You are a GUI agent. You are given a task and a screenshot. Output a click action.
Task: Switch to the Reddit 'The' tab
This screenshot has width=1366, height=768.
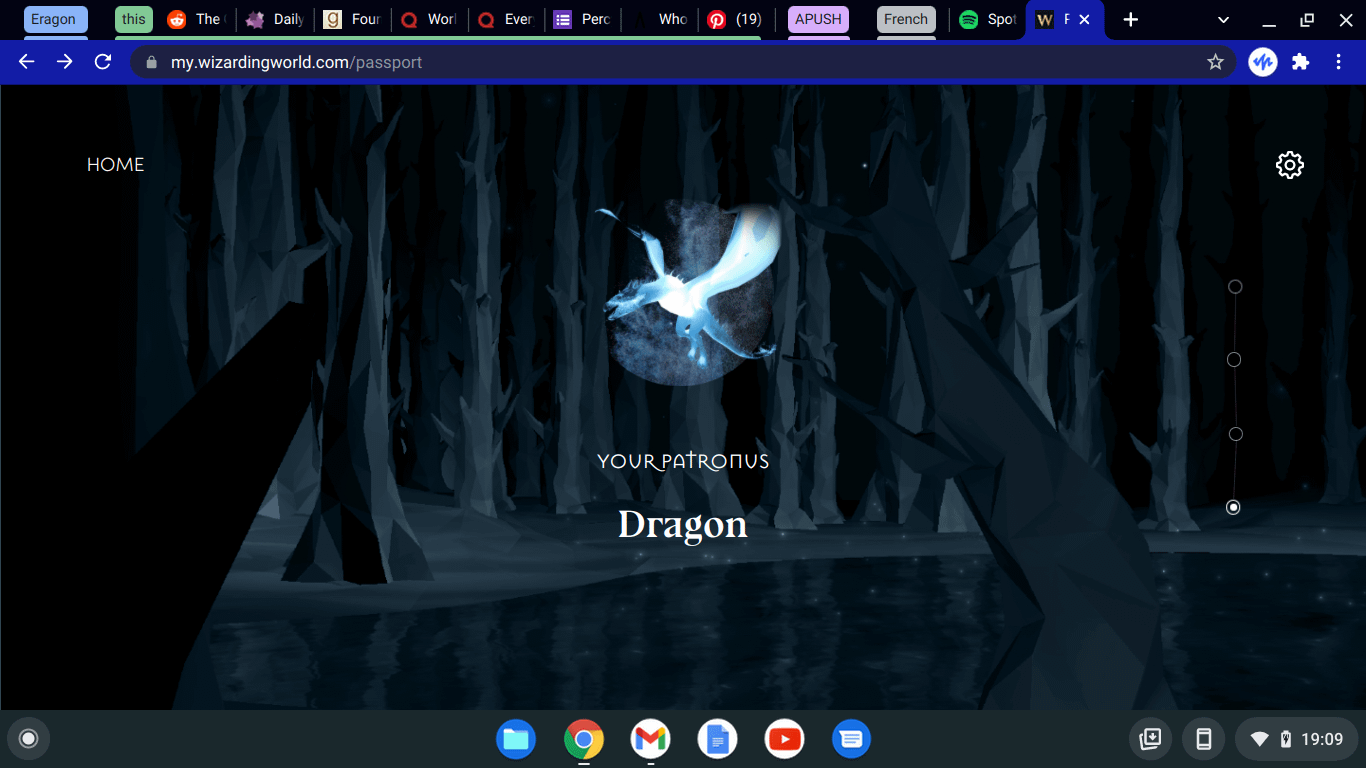(x=195, y=19)
